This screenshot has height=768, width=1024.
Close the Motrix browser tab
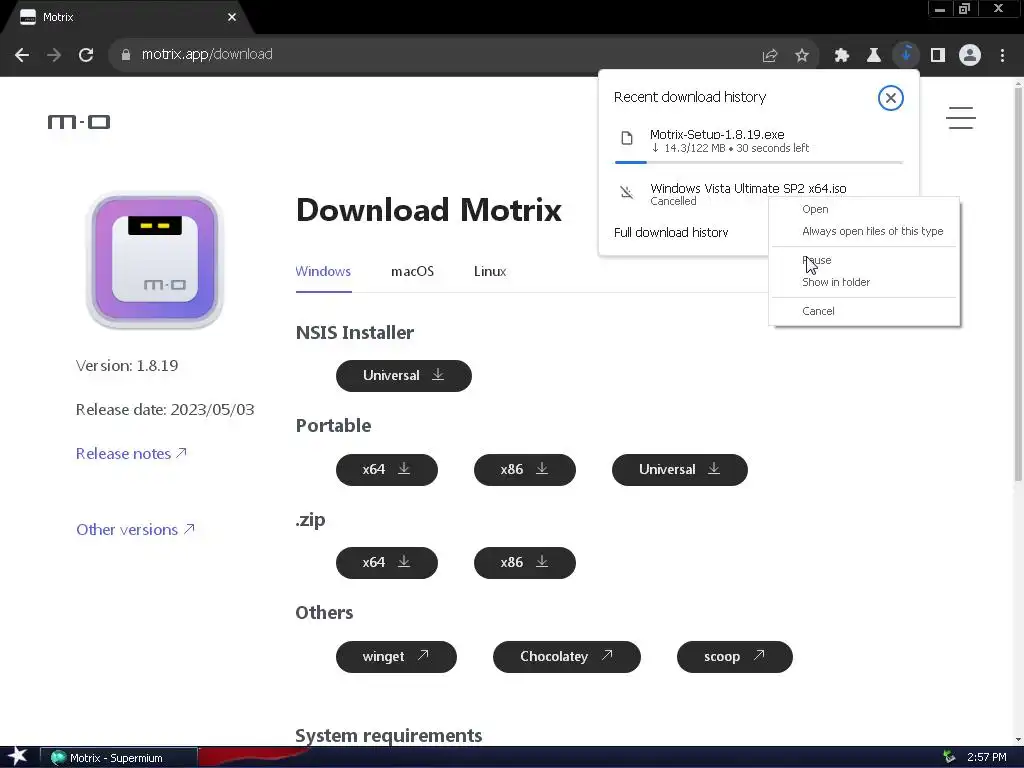232,17
